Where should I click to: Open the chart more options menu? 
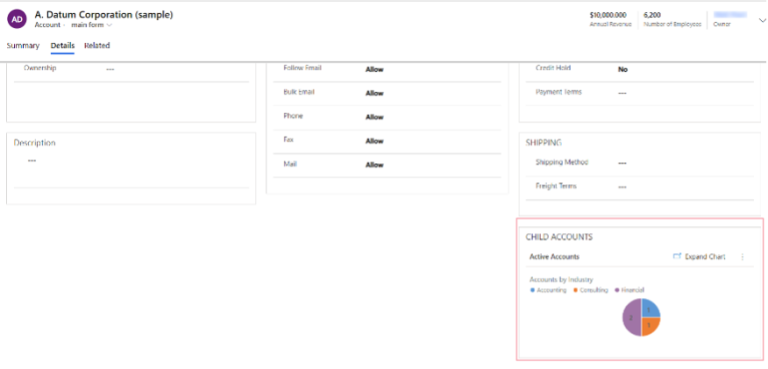[743, 257]
